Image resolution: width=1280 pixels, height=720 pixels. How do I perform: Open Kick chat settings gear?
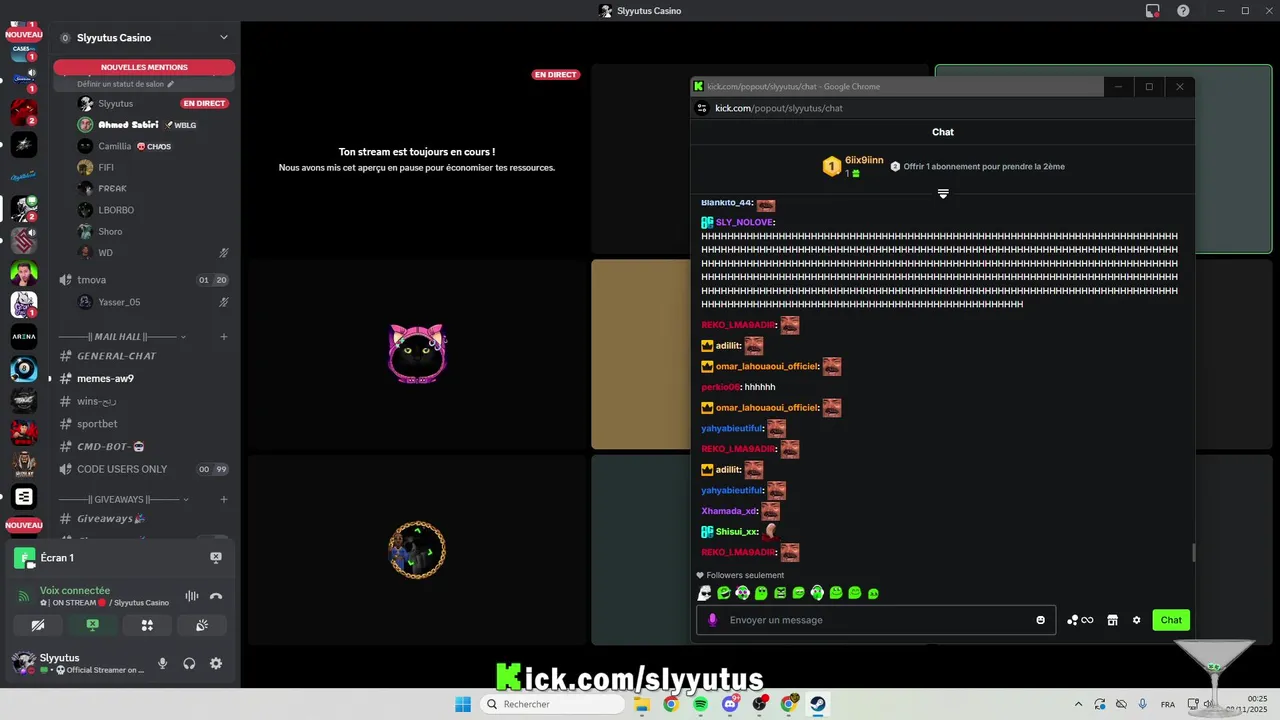pos(1136,620)
